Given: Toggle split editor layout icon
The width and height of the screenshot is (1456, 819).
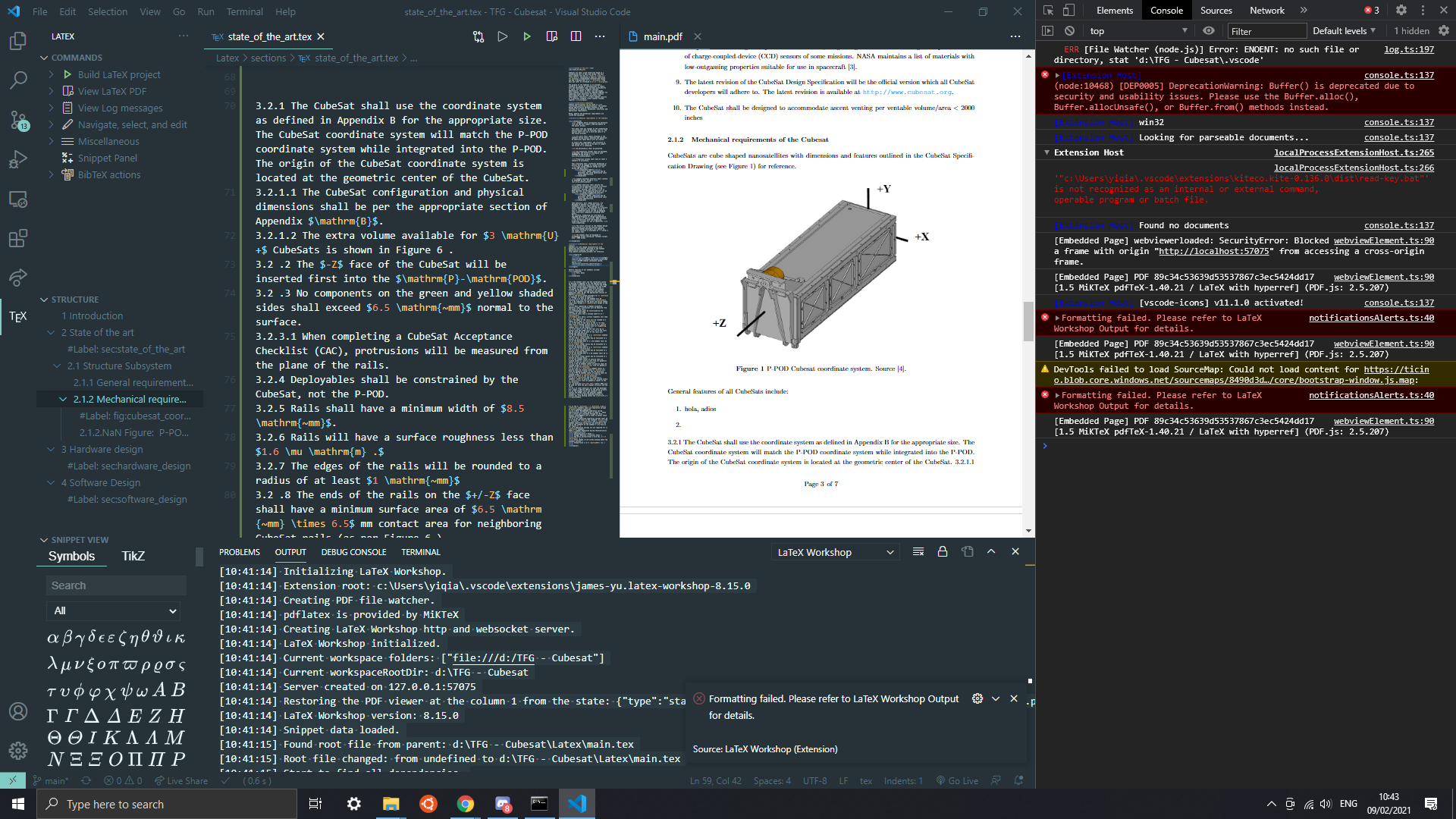Looking at the screenshot, I should (577, 36).
